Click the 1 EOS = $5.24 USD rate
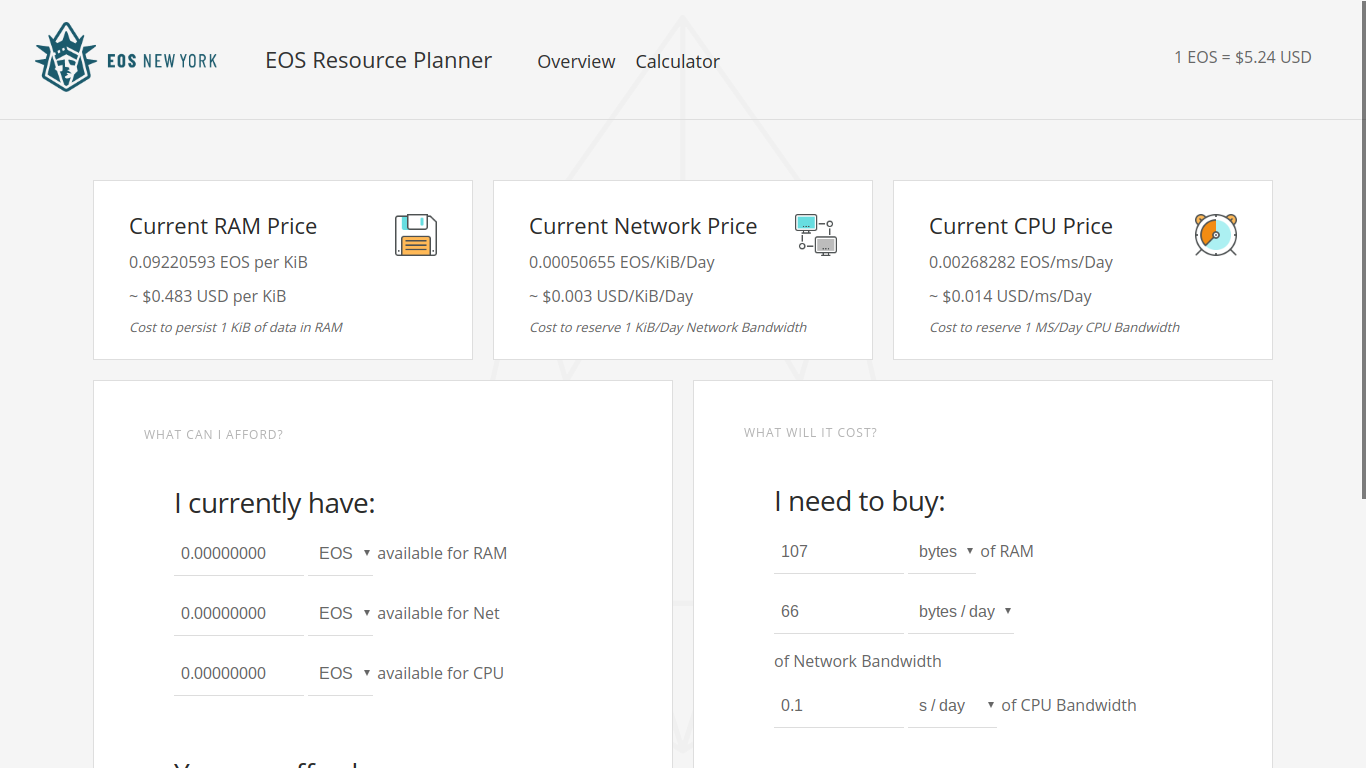The height and width of the screenshot is (768, 1366). [x=1242, y=57]
